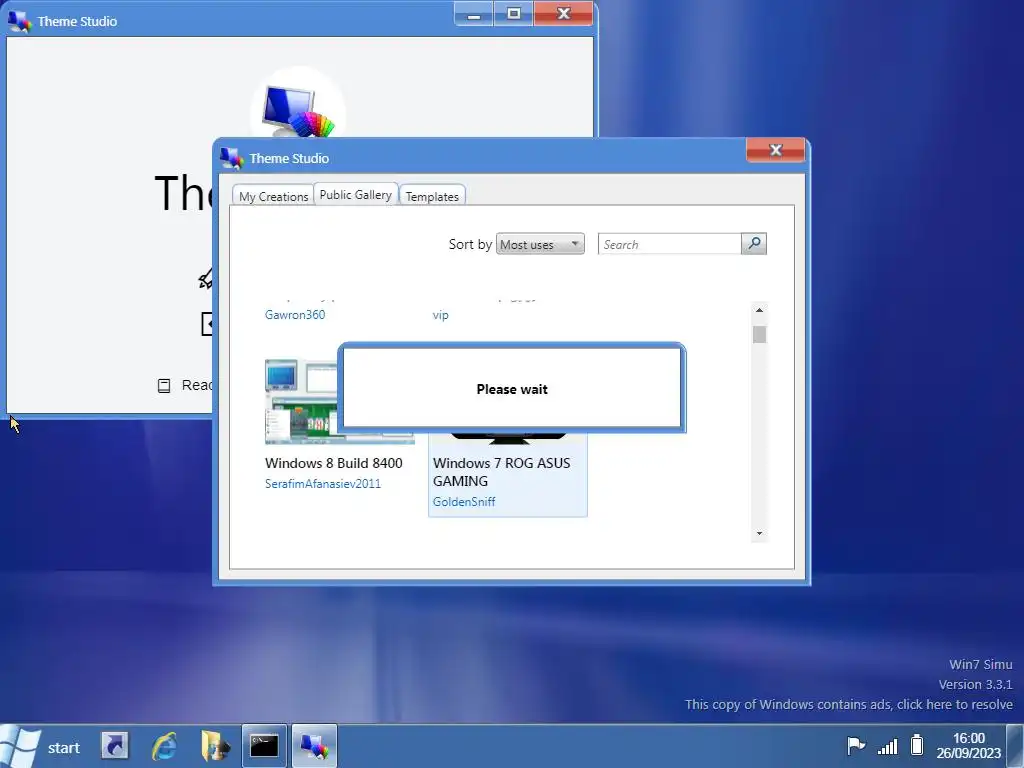Click the Windows 8 Build 8400 title

(x=334, y=463)
